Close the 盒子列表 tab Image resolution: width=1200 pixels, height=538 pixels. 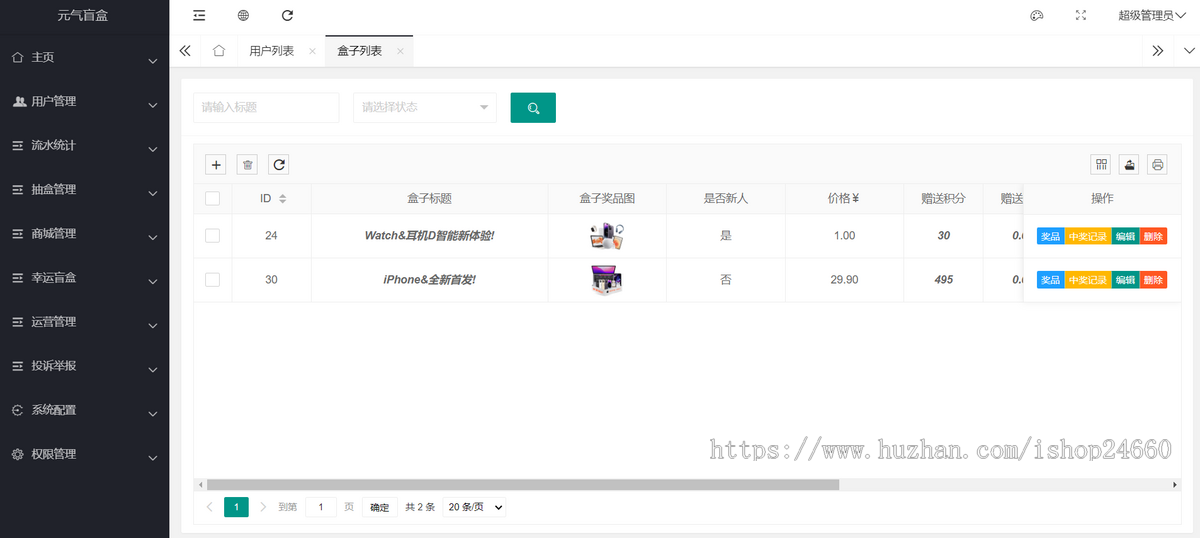pos(401,51)
